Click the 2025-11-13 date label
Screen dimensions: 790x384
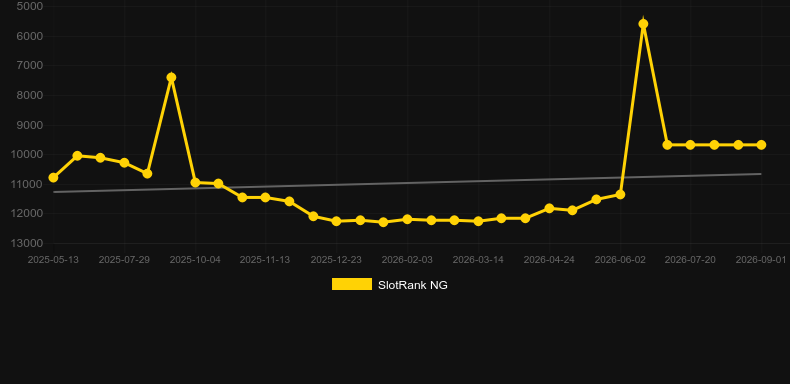(265, 260)
